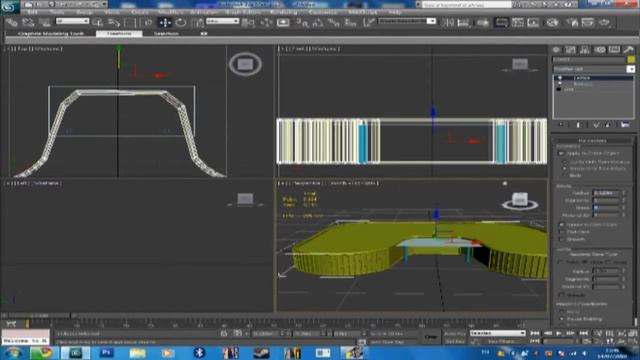Select the Both geometry option
The height and width of the screenshot is (360, 640).
click(x=564, y=175)
